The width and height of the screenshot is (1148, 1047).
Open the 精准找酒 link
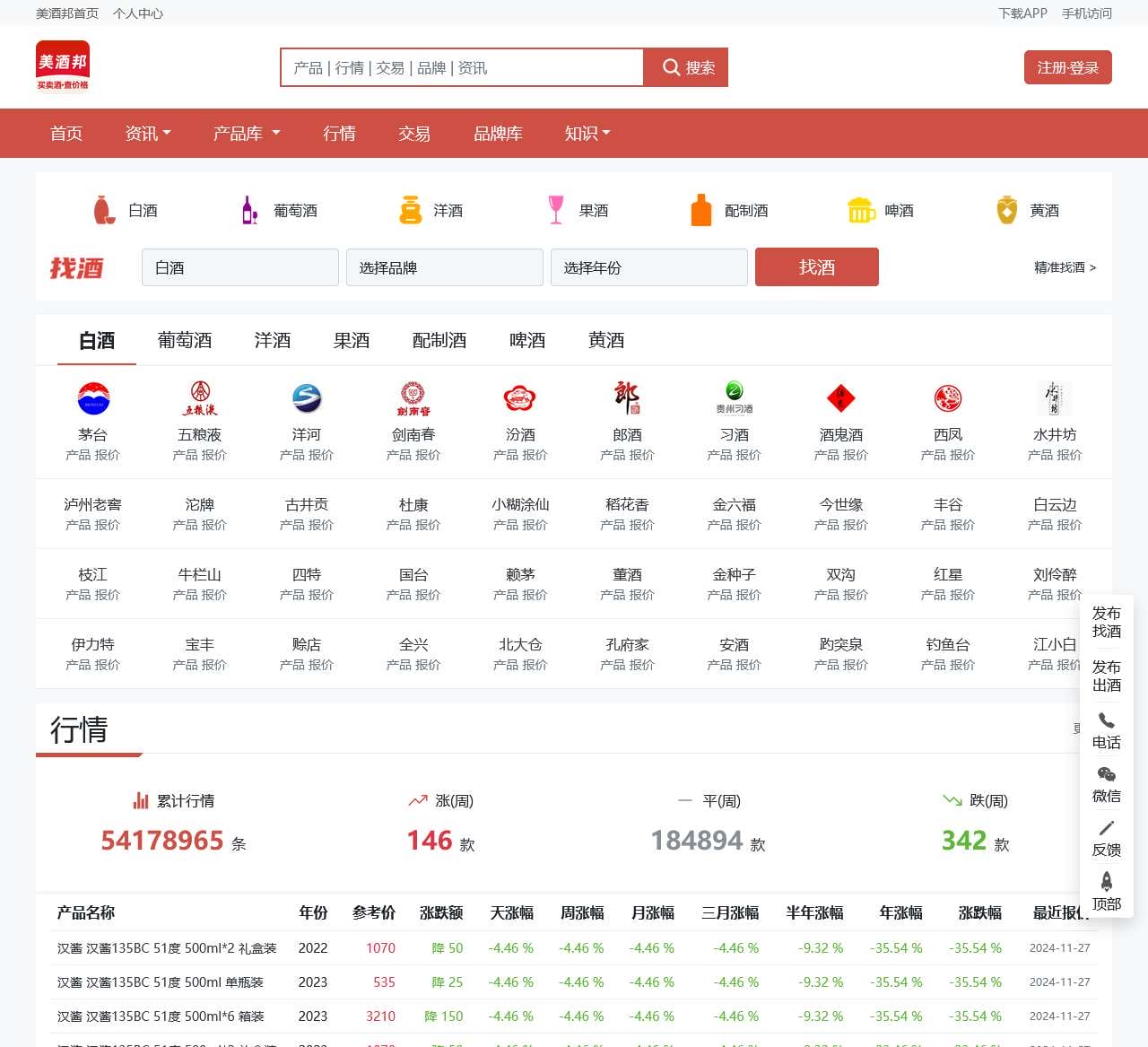pos(1065,267)
